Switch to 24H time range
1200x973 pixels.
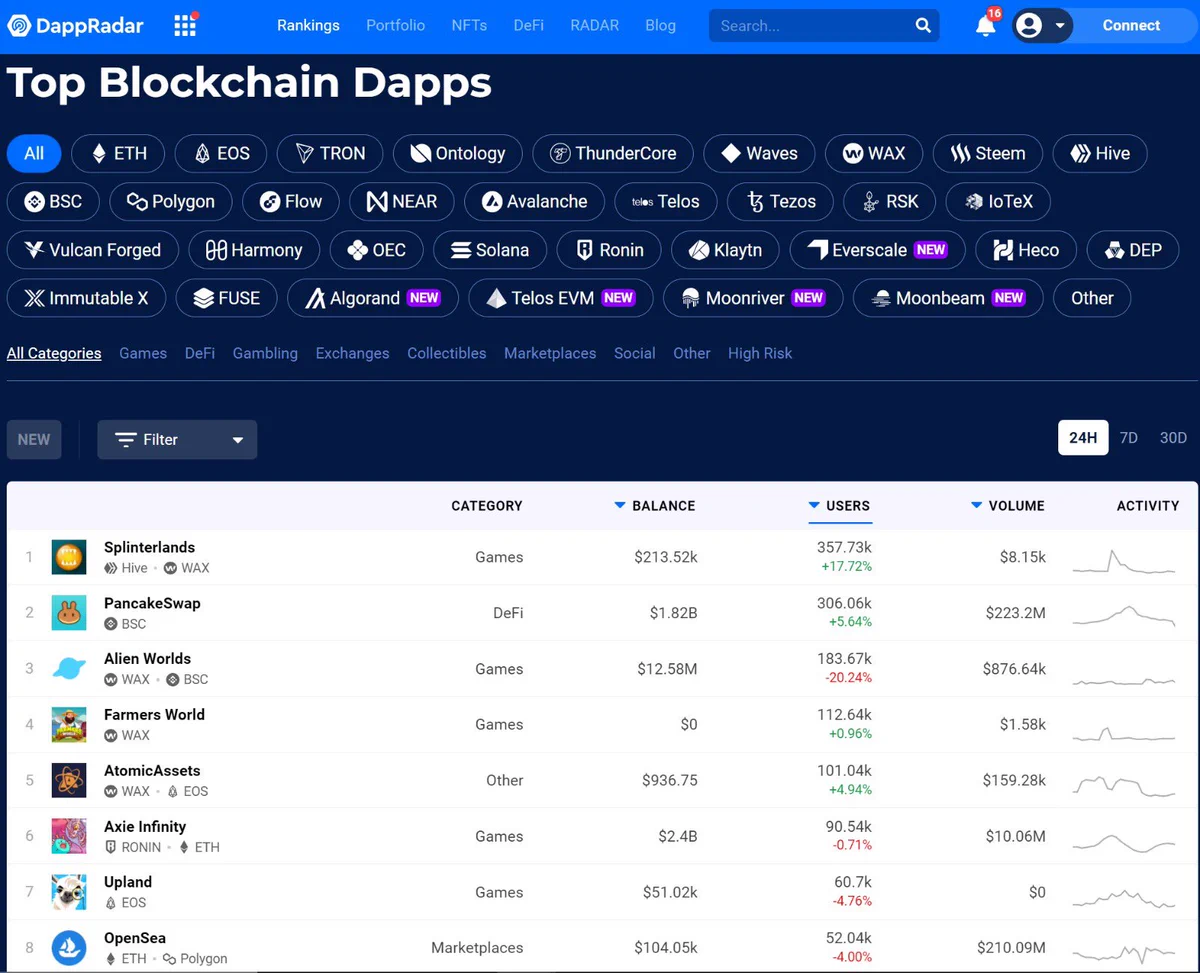[x=1083, y=438]
